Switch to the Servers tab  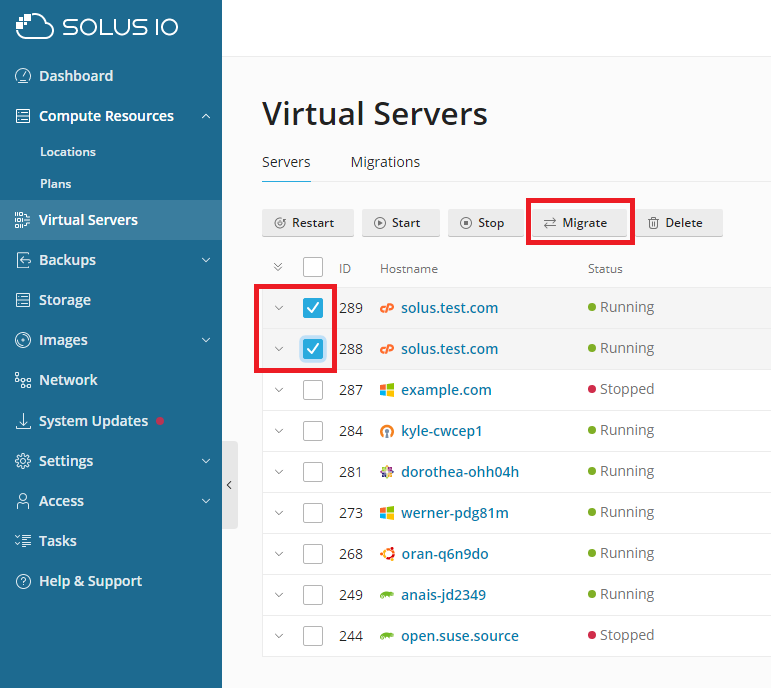tap(286, 162)
